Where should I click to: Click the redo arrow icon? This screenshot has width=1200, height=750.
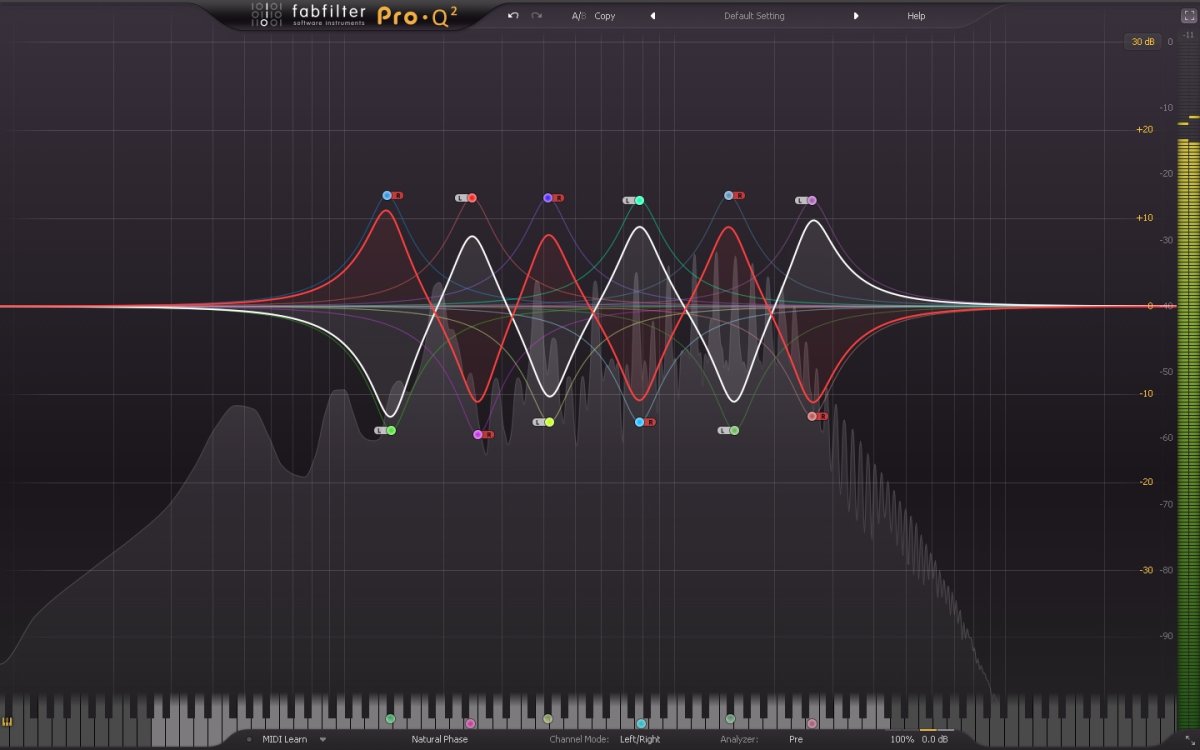click(x=537, y=16)
